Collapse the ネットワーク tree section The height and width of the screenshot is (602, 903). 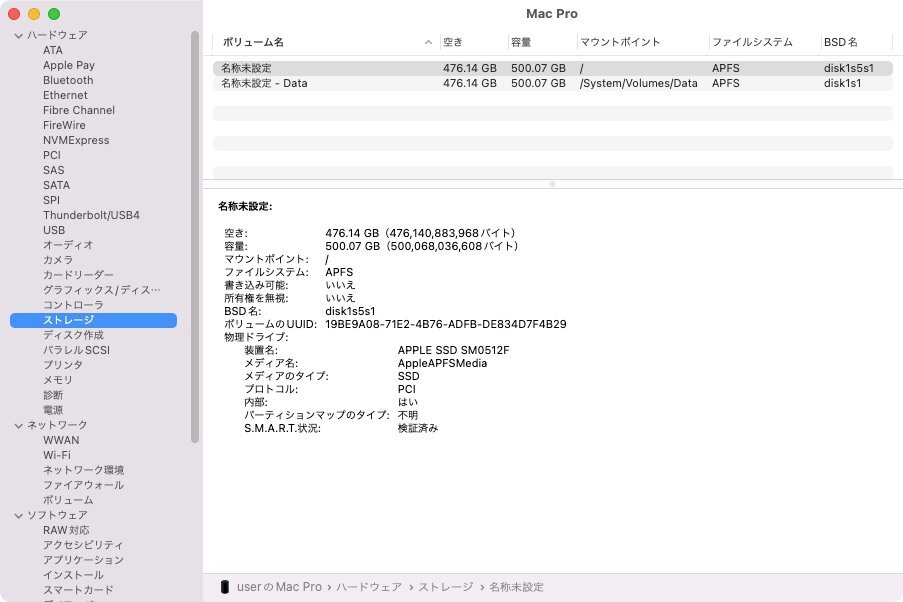(17, 425)
